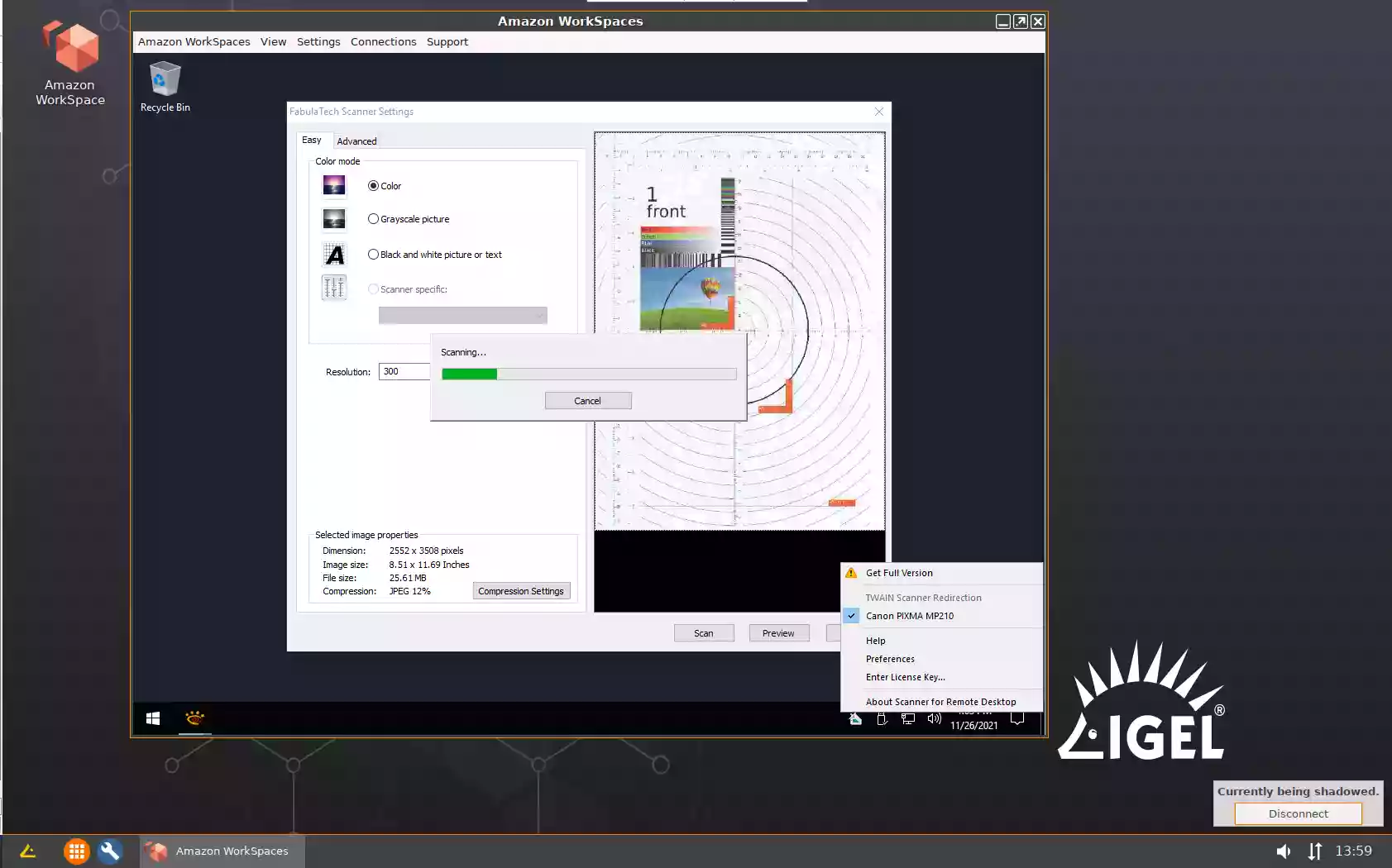Click the scanned page preview image
1392x868 pixels.
pos(739,331)
